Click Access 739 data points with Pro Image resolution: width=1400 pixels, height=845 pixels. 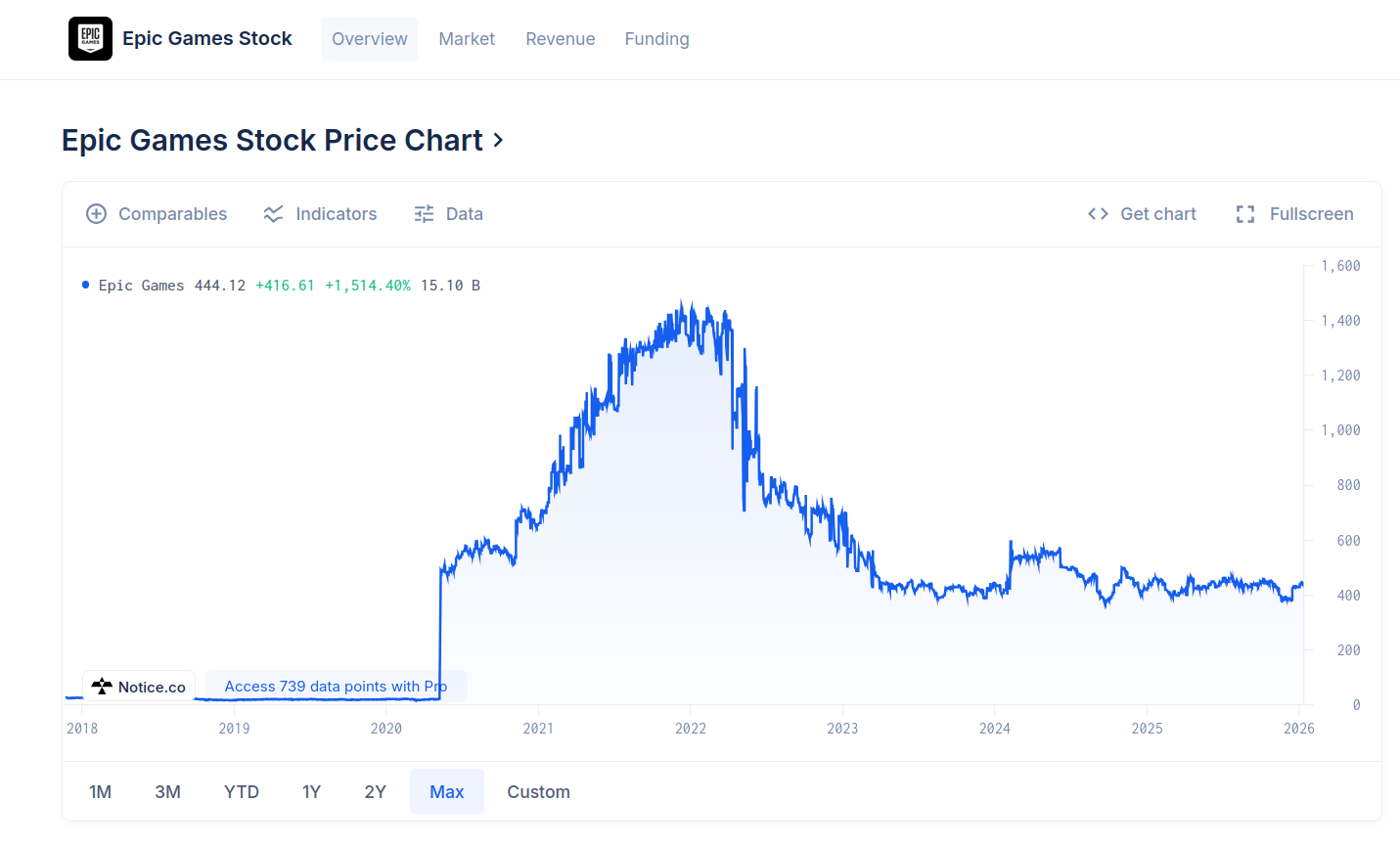[336, 687]
